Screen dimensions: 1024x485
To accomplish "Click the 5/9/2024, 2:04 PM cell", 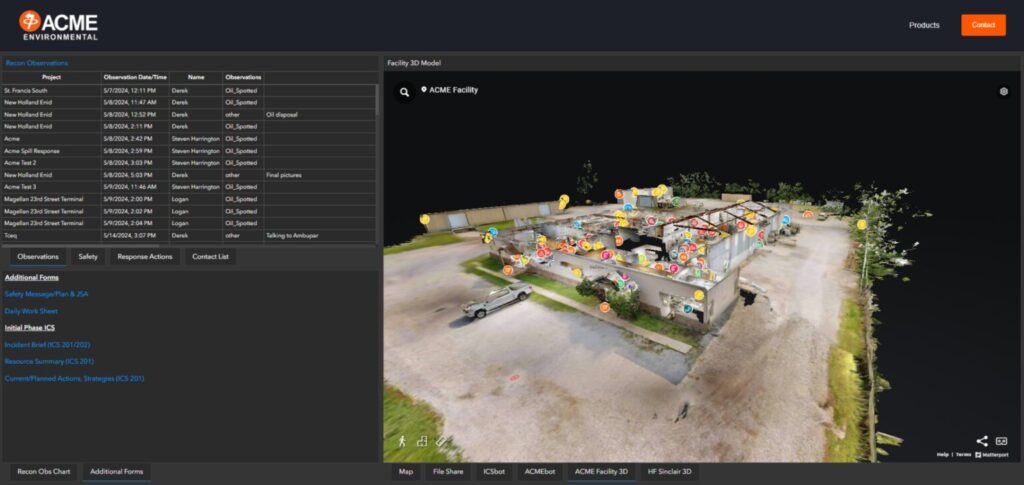I will [x=135, y=223].
